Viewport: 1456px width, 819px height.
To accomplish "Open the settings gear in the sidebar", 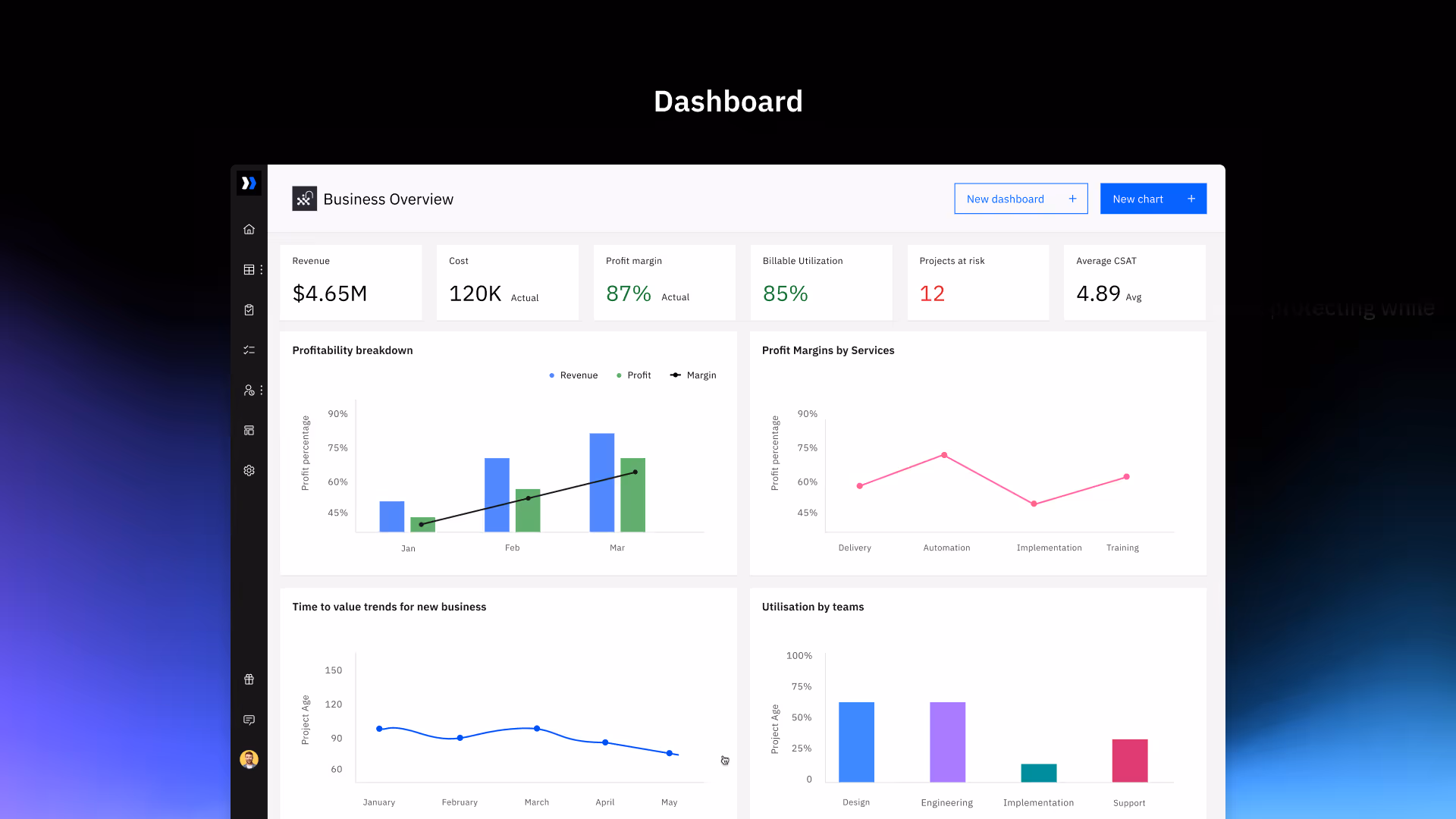I will pyautogui.click(x=249, y=470).
